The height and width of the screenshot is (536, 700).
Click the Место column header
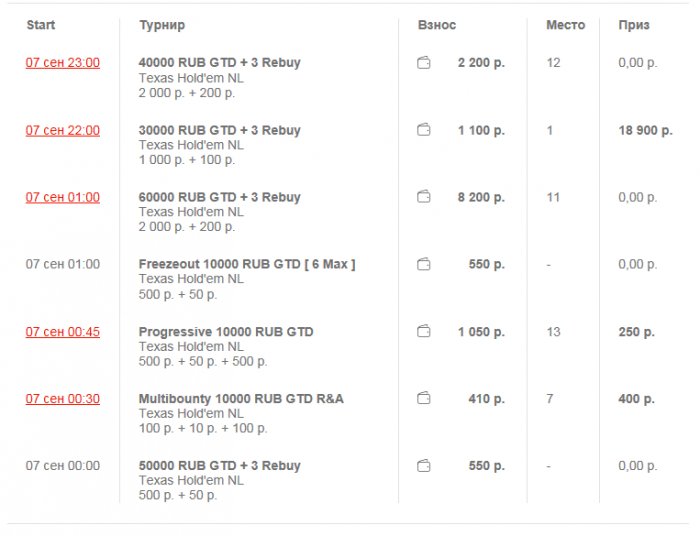[x=566, y=25]
